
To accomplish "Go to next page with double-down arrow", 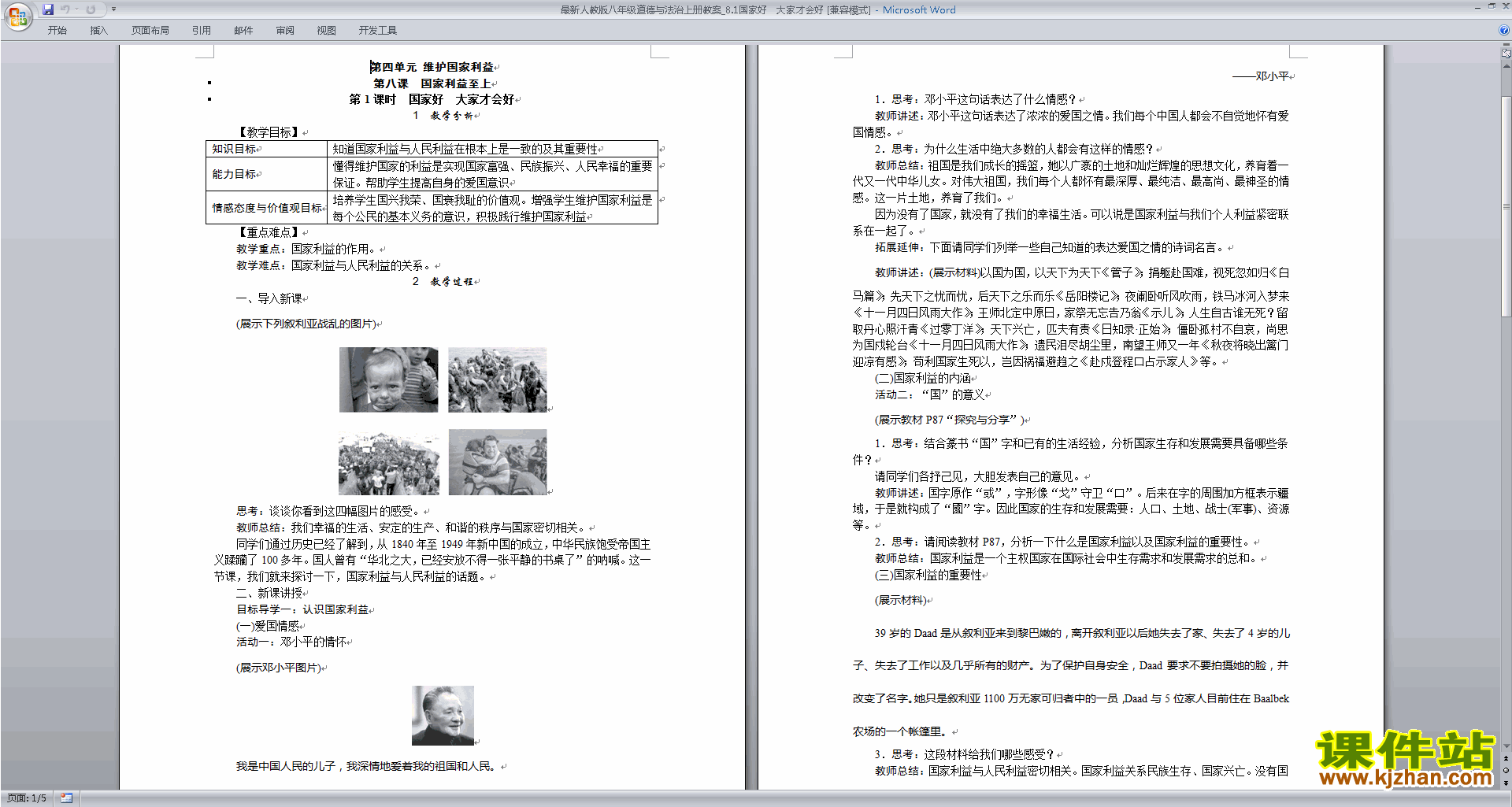I will coord(1506,783).
